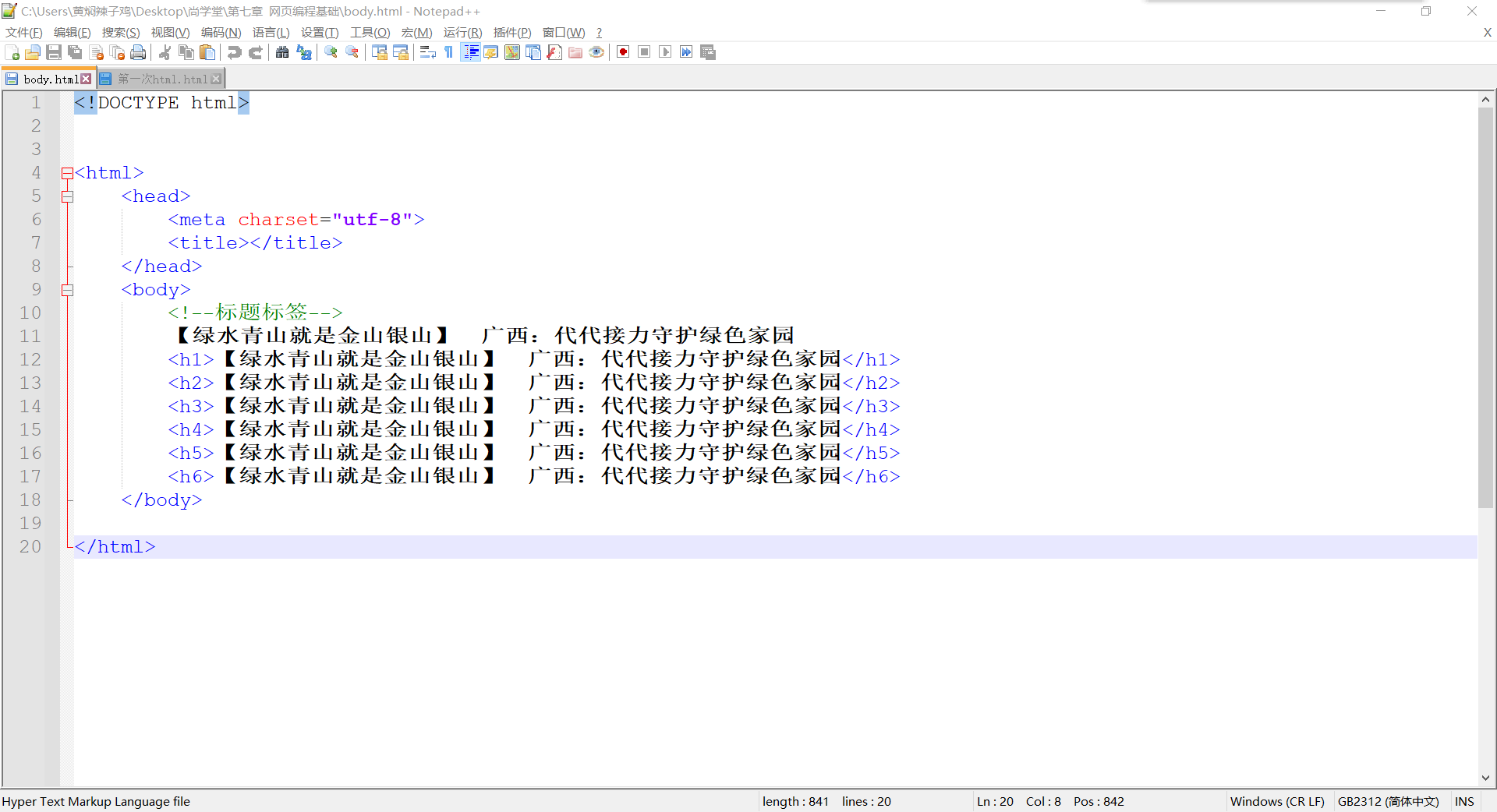Open the 设置(T) menu
1497x812 pixels.
[320, 32]
